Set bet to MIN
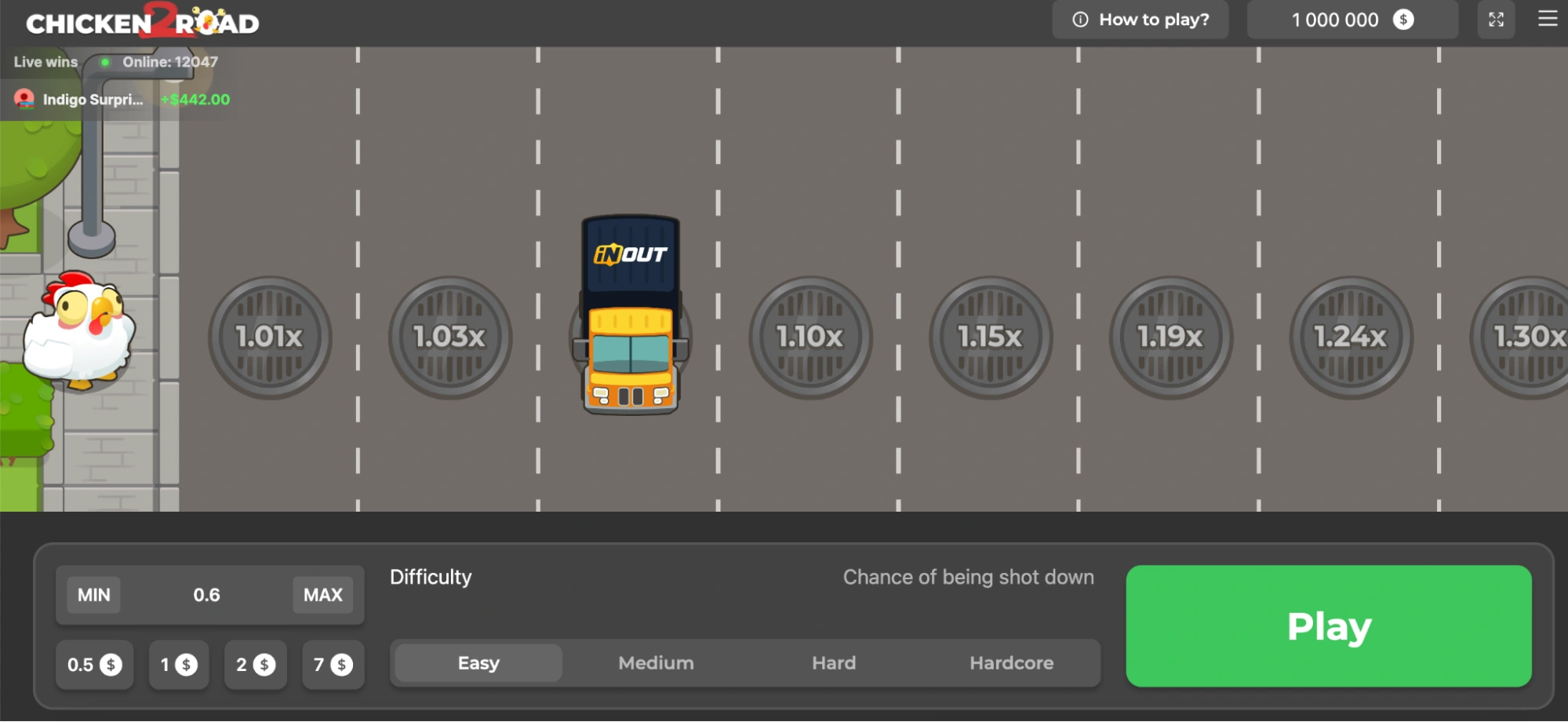 93,595
